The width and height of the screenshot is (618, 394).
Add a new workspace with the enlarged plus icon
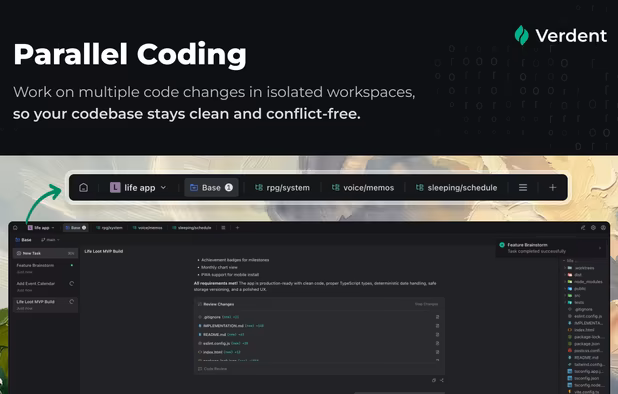553,188
